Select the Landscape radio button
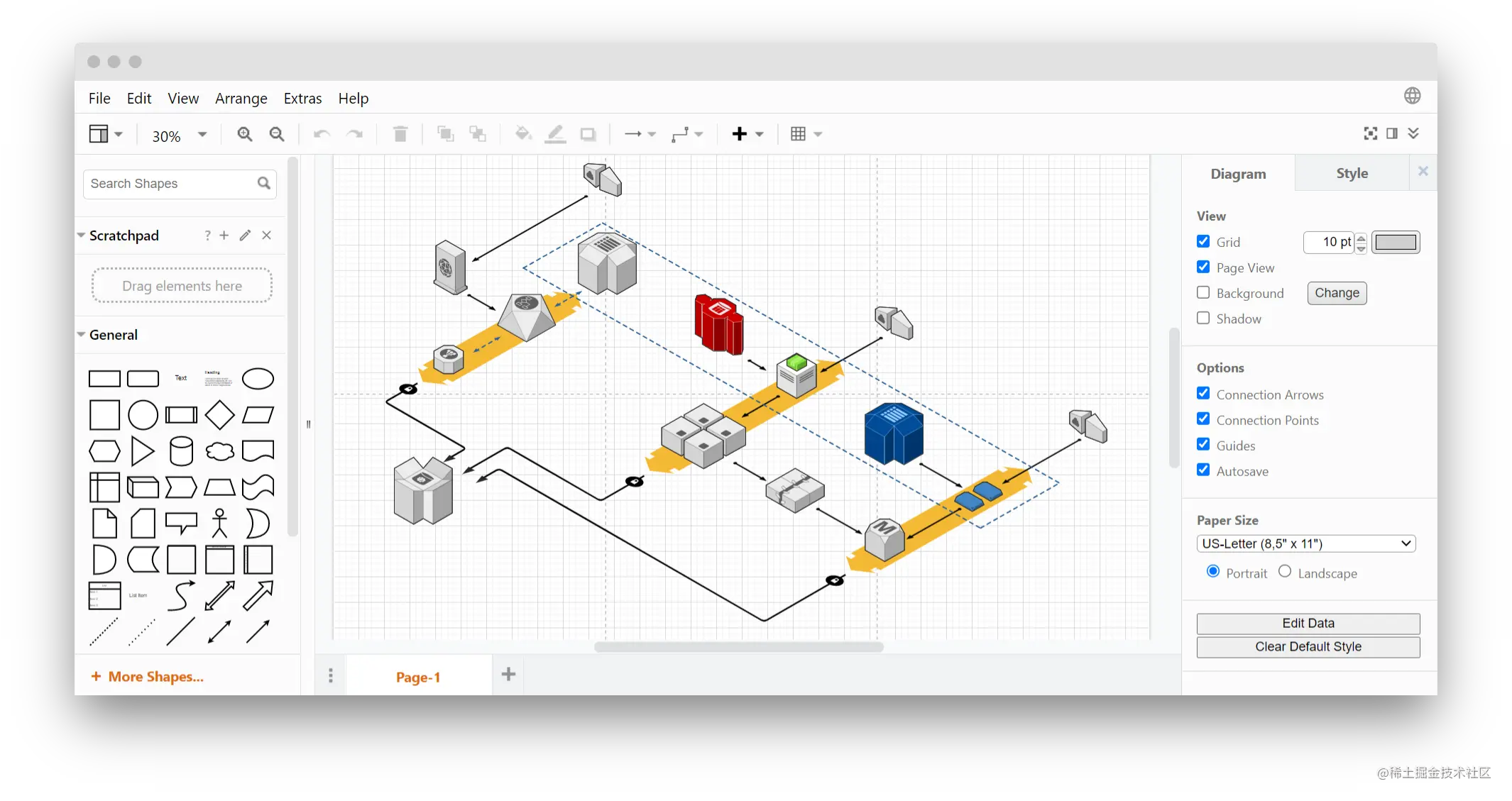Image resolution: width=1512 pixels, height=801 pixels. point(1285,571)
